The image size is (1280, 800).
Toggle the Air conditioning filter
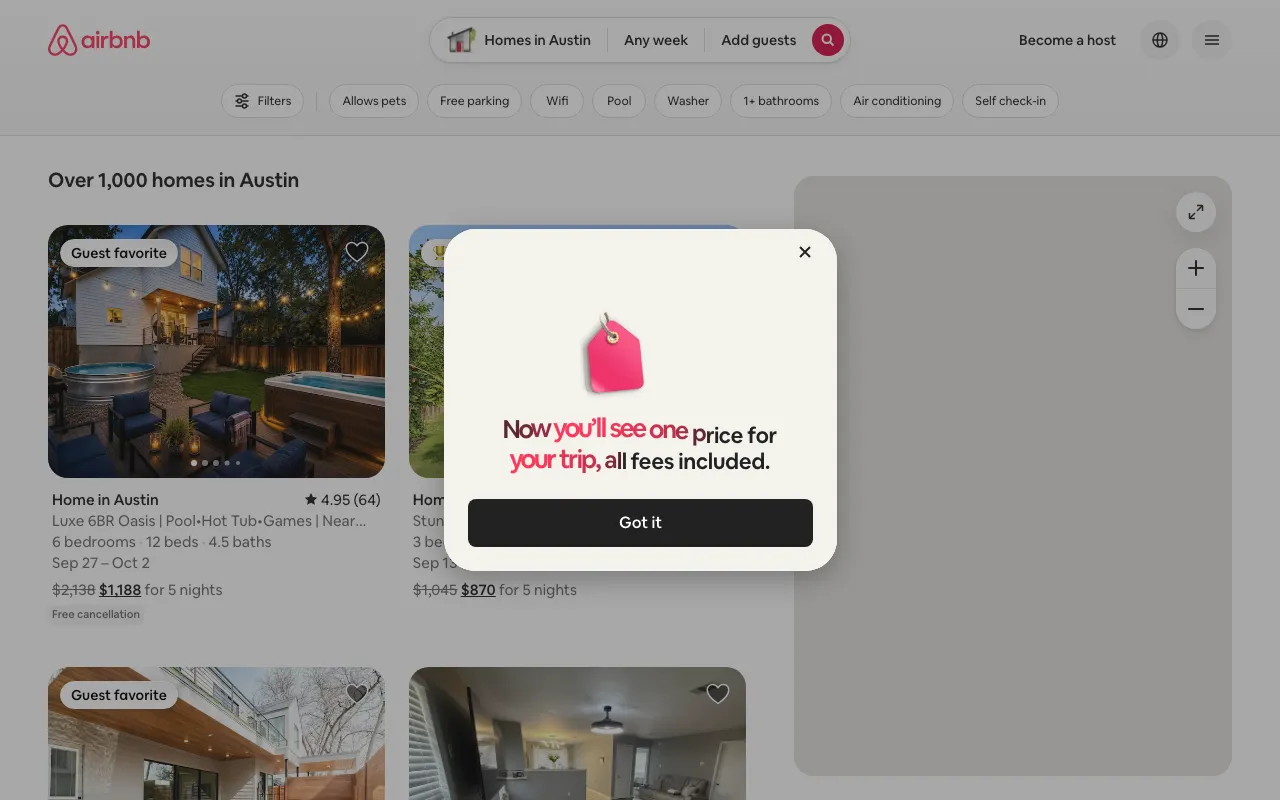[897, 101]
